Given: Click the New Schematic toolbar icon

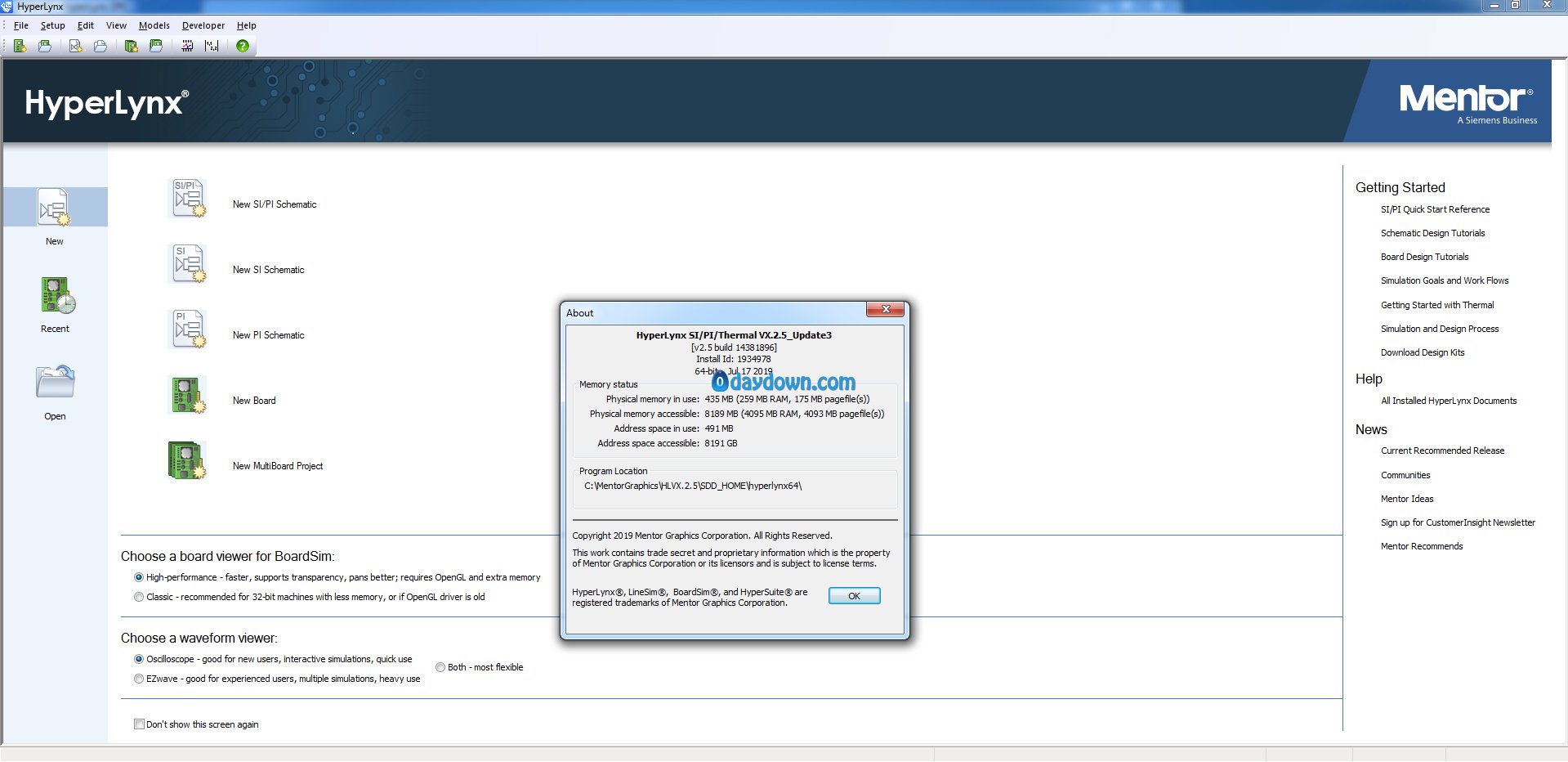Looking at the screenshot, I should (76, 46).
